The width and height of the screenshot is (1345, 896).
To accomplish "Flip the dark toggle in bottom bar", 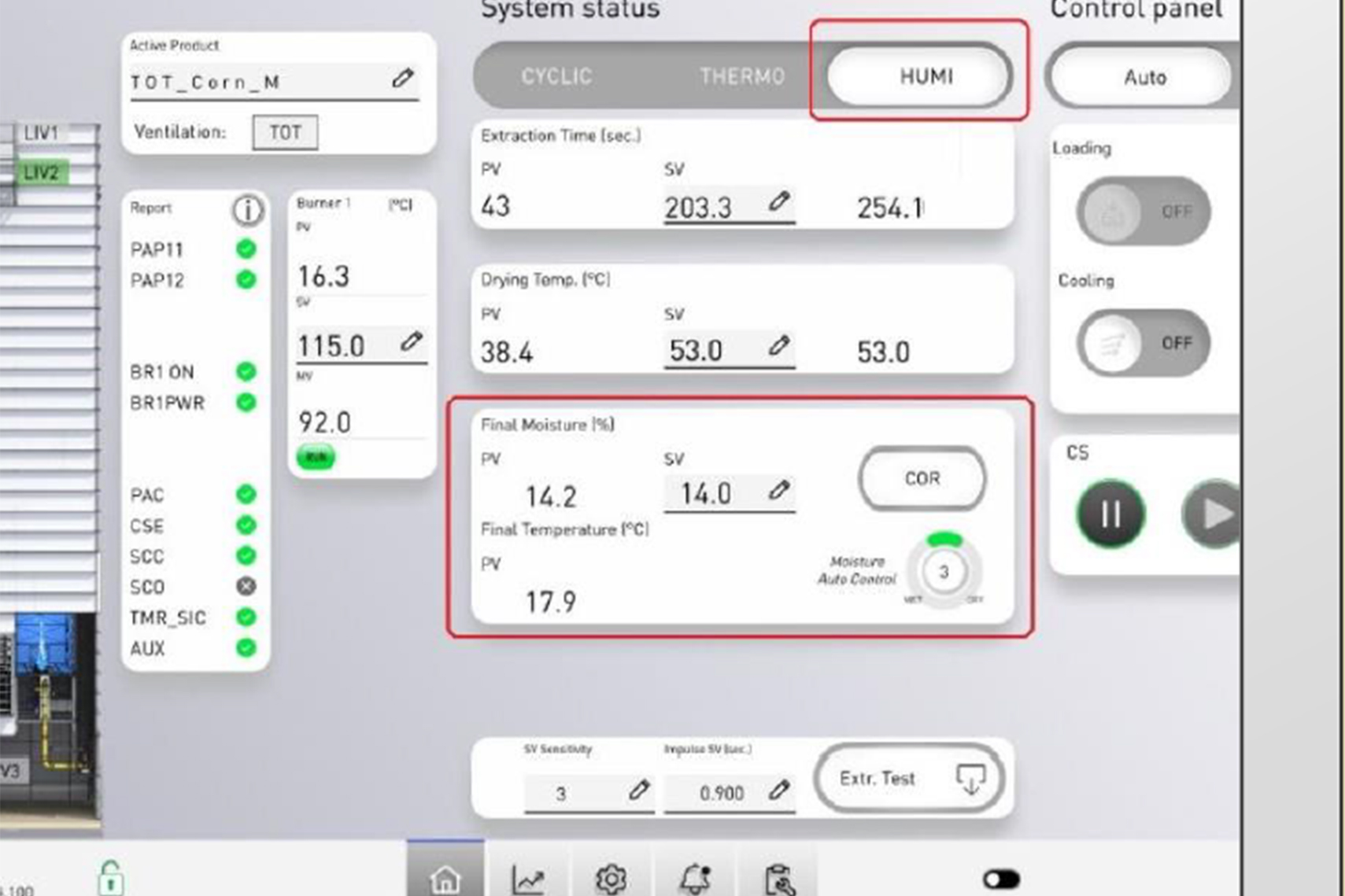I will tap(1001, 878).
